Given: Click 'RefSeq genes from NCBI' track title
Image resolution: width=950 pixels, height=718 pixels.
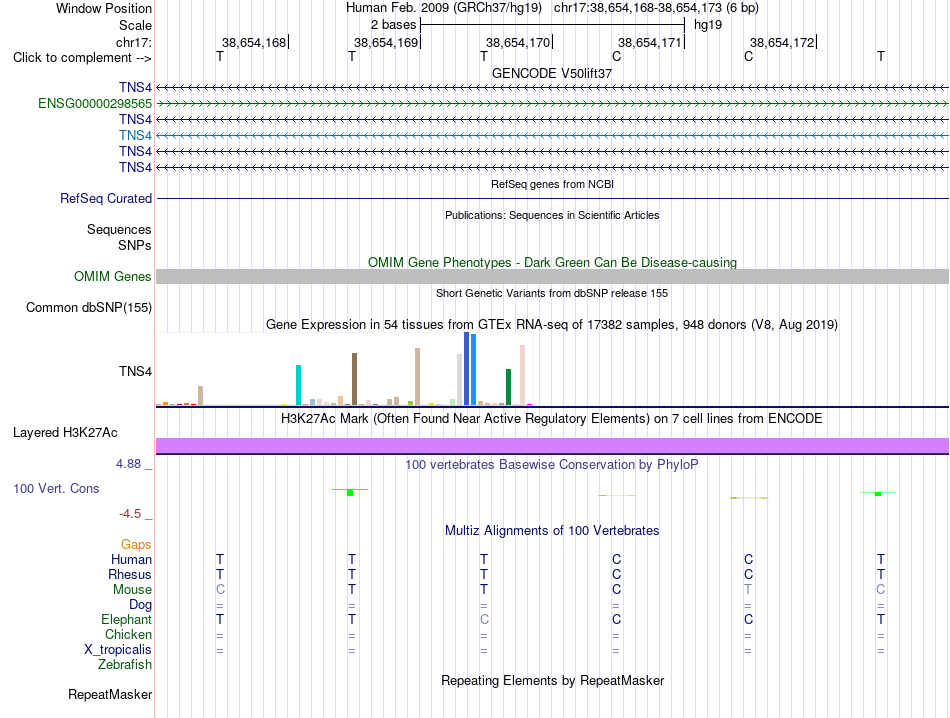Looking at the screenshot, I should (552, 184).
